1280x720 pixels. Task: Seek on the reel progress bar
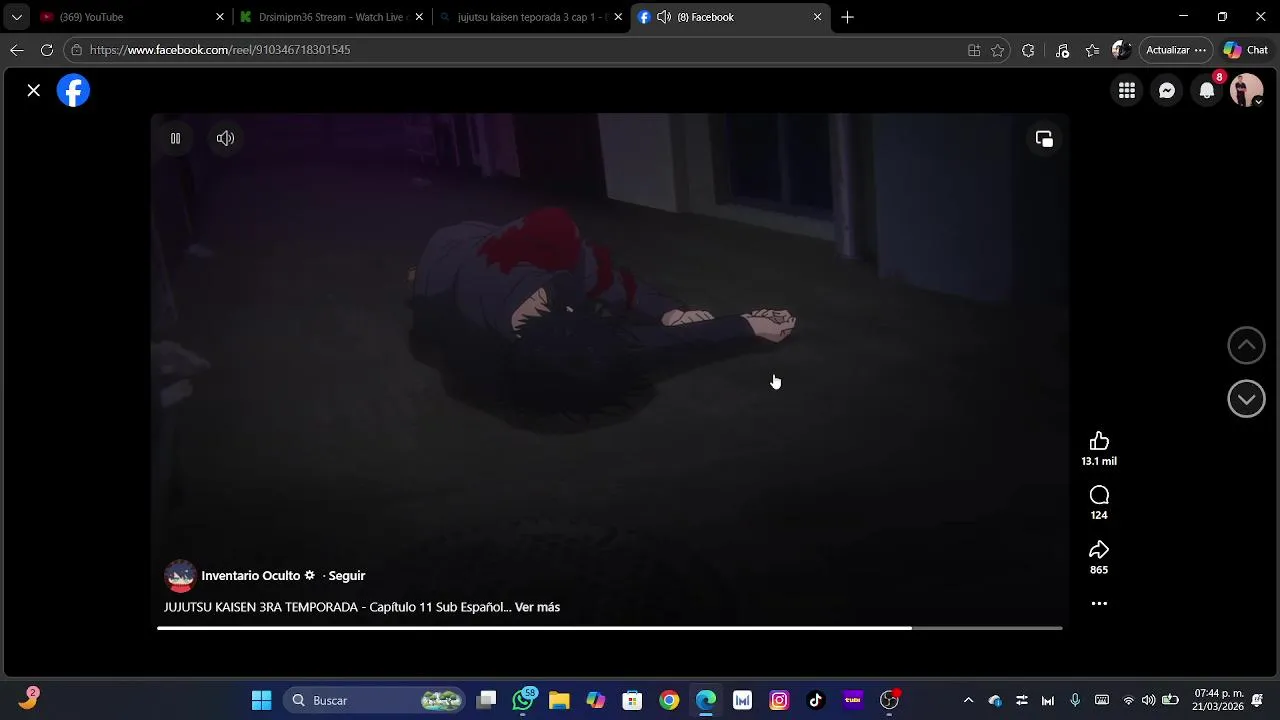[x=609, y=628]
